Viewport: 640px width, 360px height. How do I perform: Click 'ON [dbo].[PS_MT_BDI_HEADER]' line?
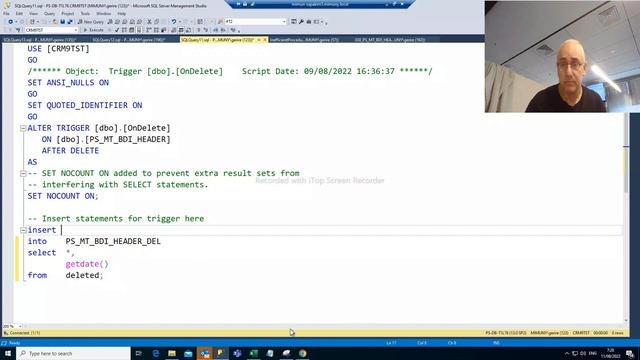click(x=106, y=139)
